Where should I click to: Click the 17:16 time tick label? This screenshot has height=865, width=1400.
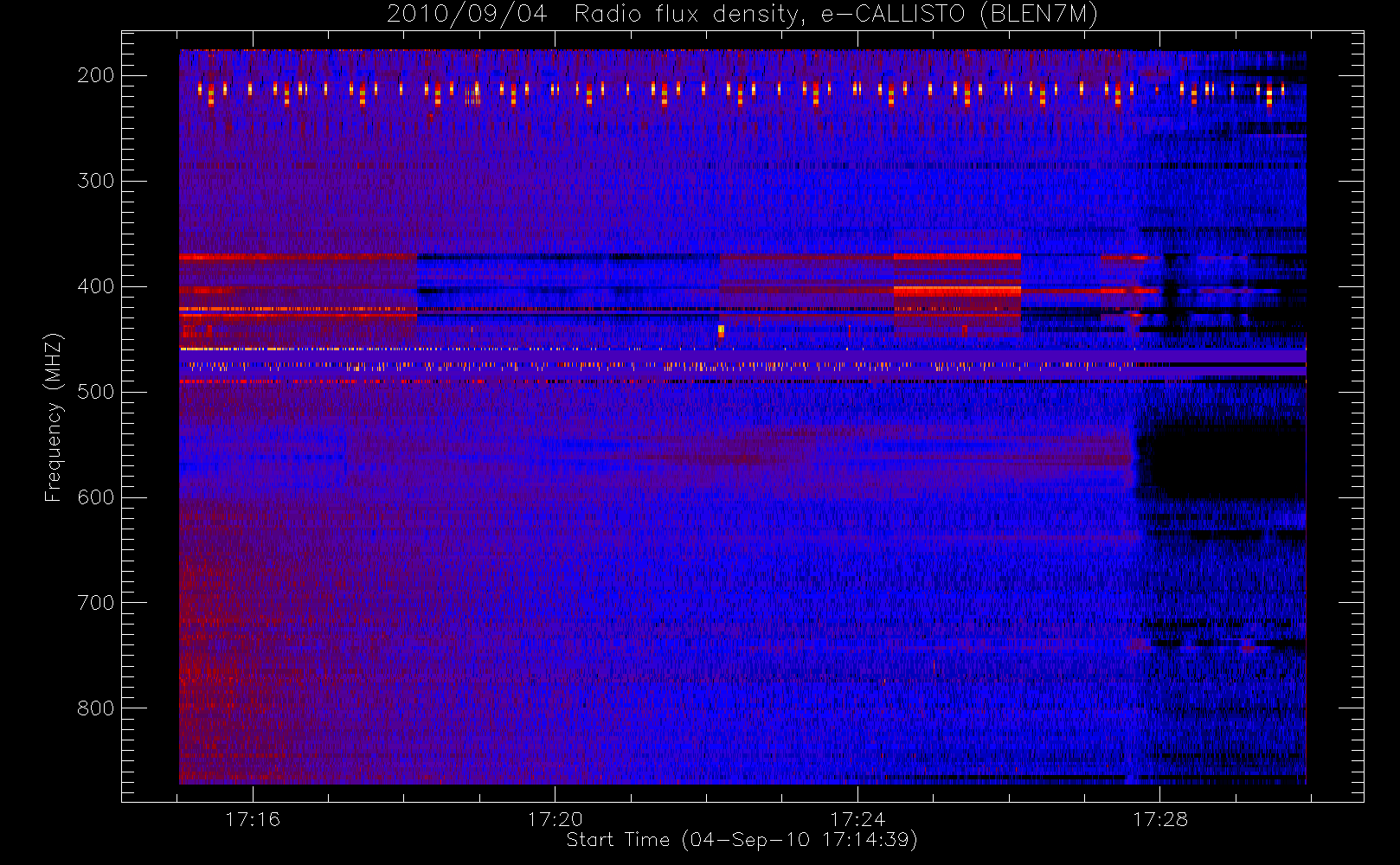253,819
